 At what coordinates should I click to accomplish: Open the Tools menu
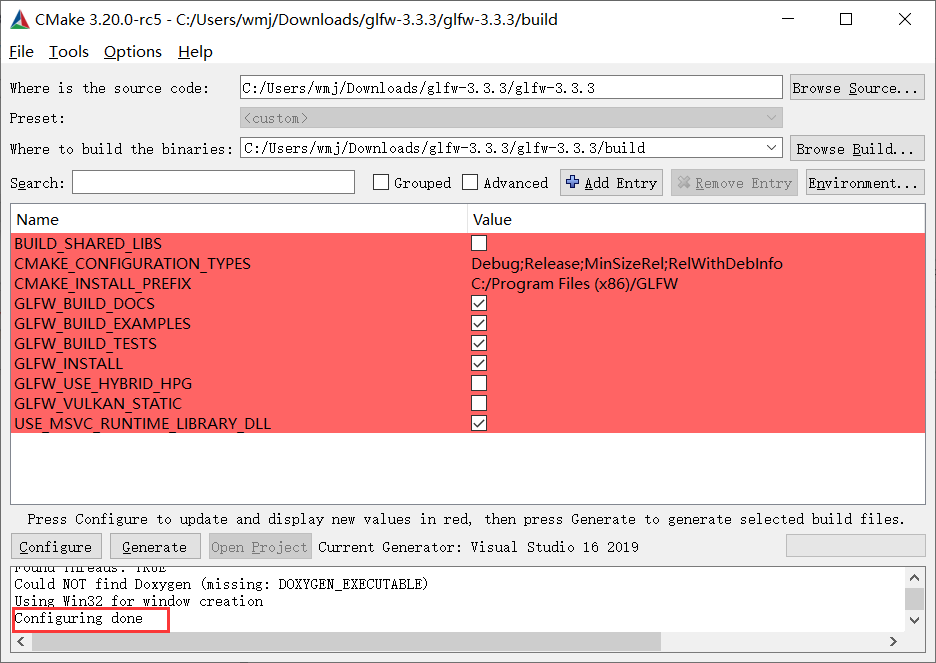[68, 51]
